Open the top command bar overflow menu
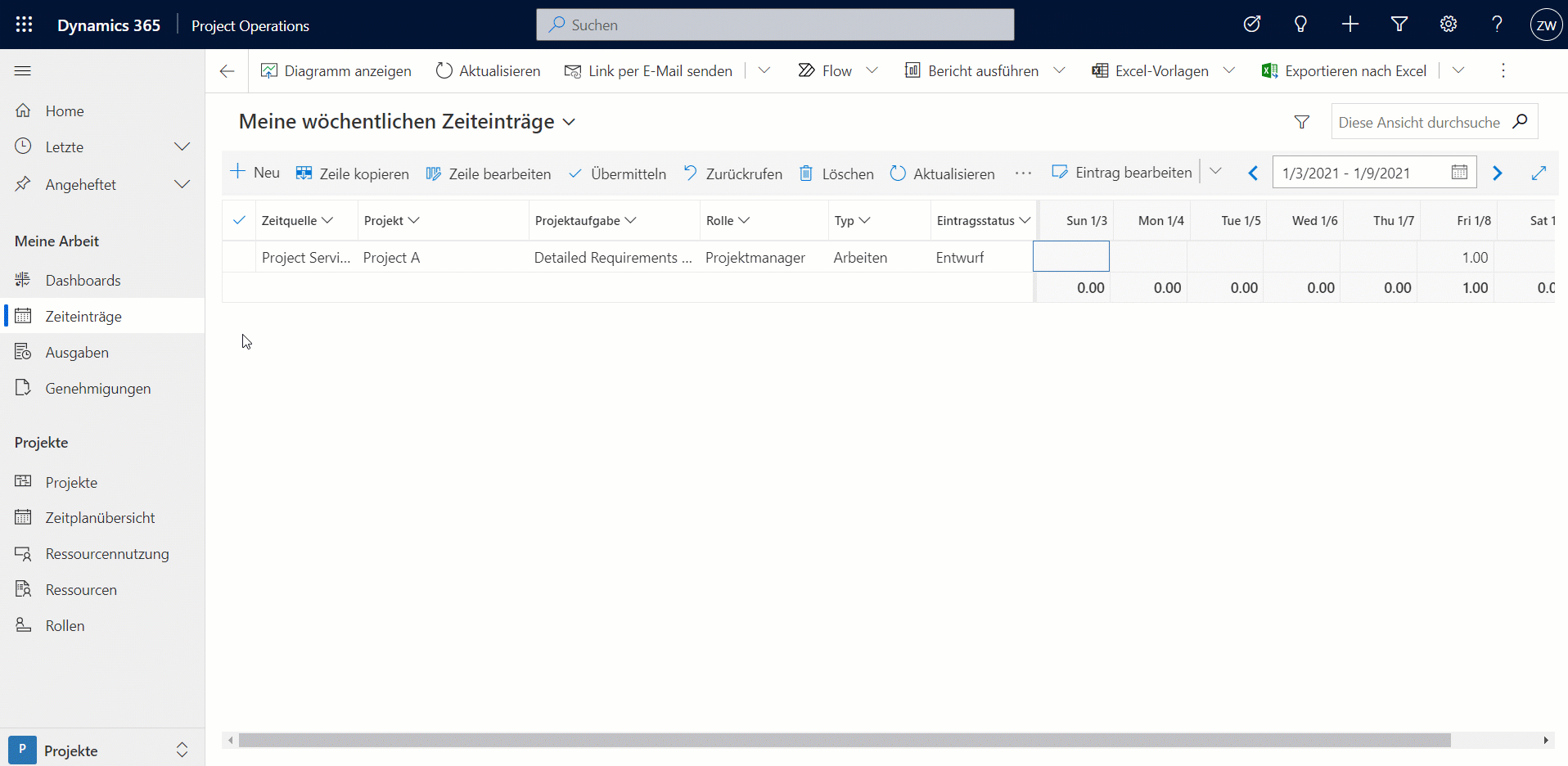The width and height of the screenshot is (1568, 766). click(x=1503, y=70)
